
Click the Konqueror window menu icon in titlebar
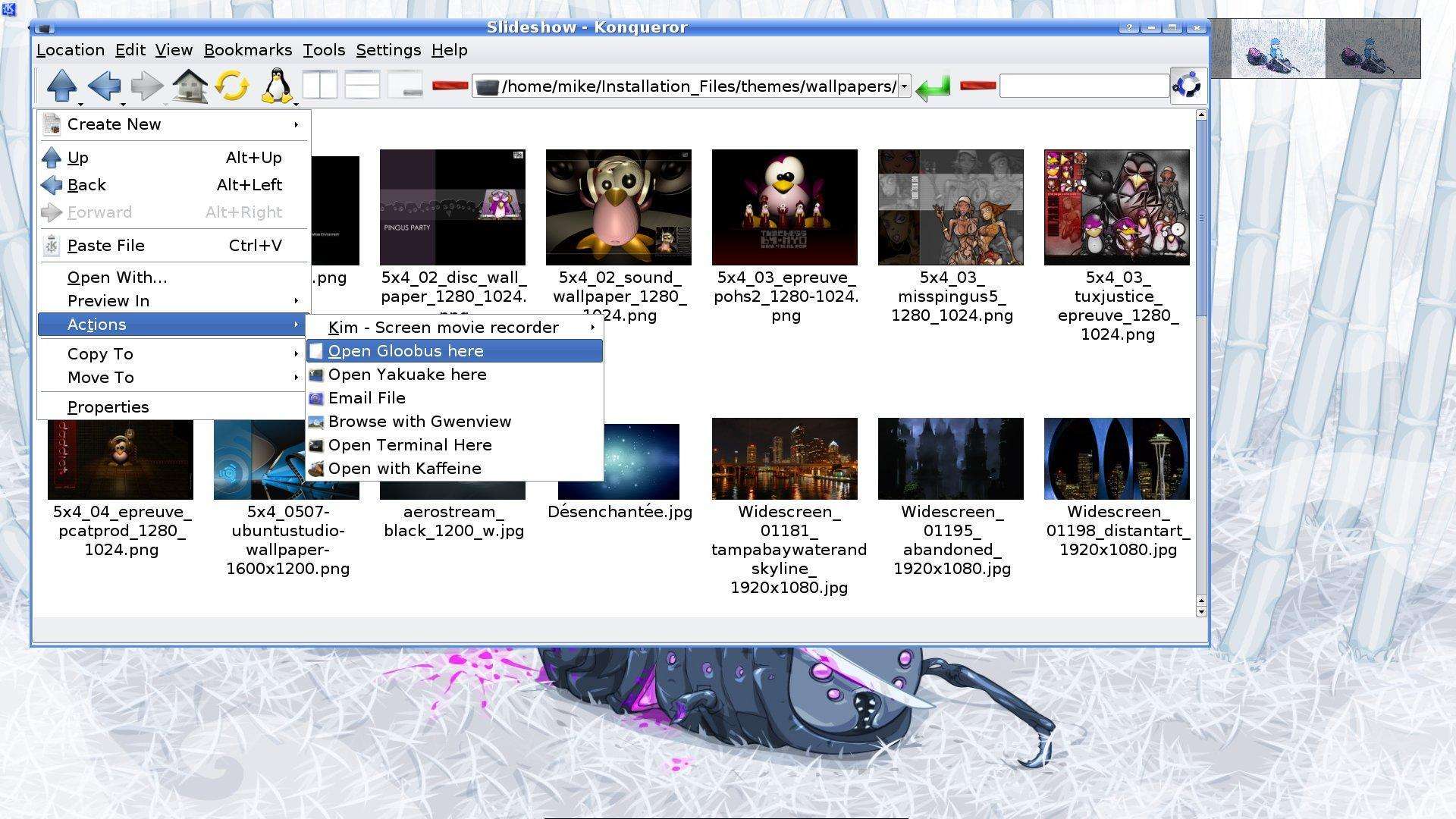(45, 28)
